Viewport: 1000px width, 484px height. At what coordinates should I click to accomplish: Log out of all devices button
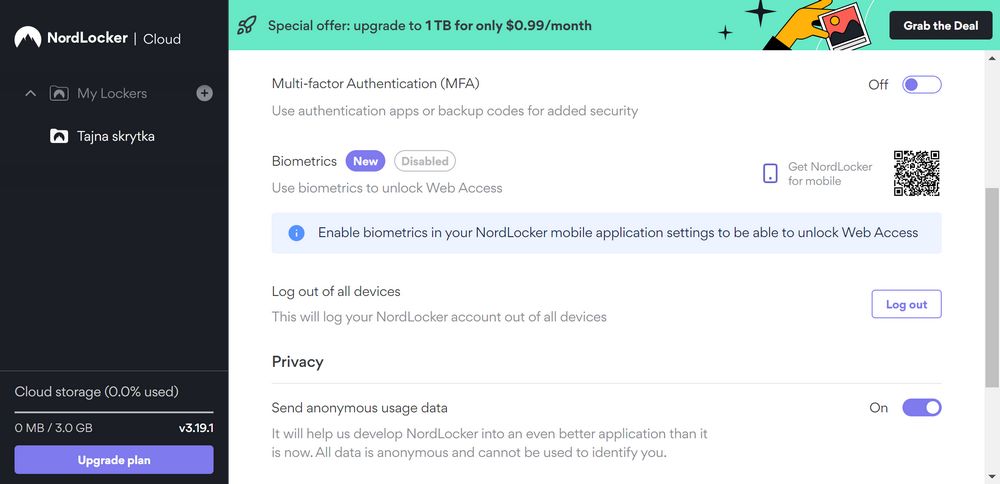906,304
